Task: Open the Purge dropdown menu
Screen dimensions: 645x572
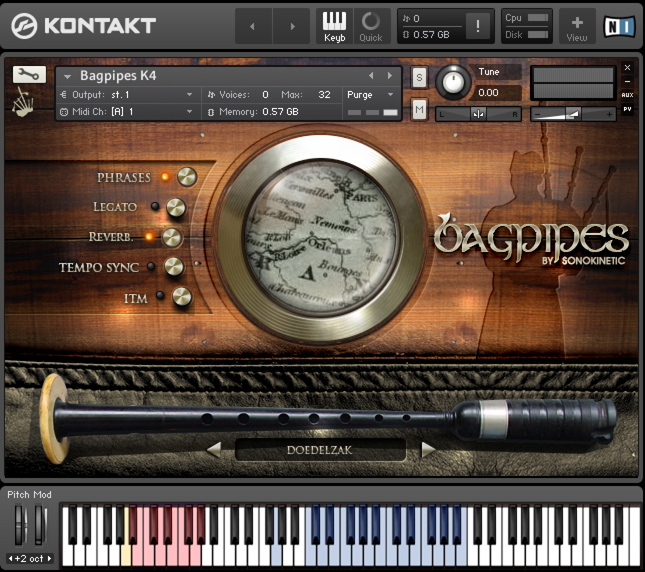Action: tap(371, 94)
